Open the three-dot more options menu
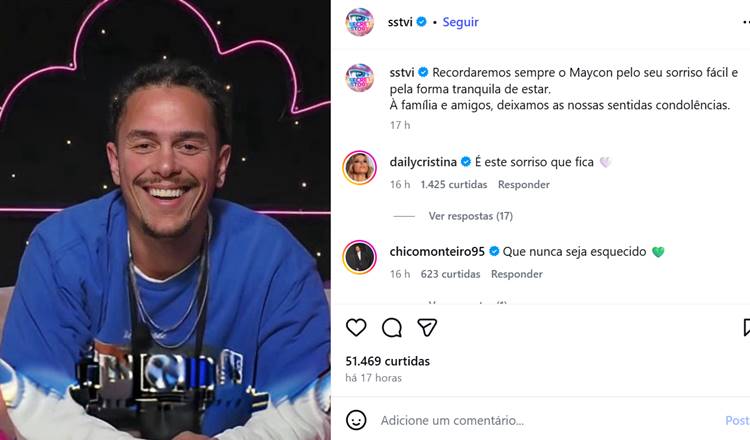The width and height of the screenshot is (750, 440). point(746,22)
